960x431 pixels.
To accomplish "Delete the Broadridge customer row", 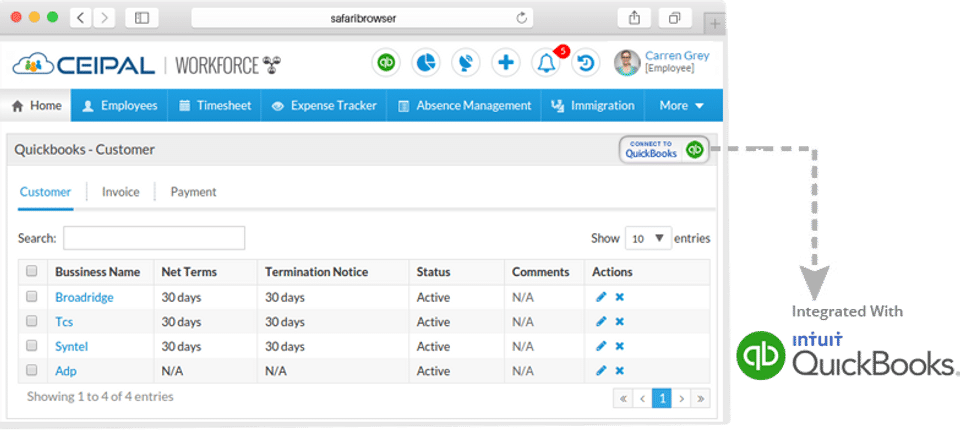I will point(620,297).
